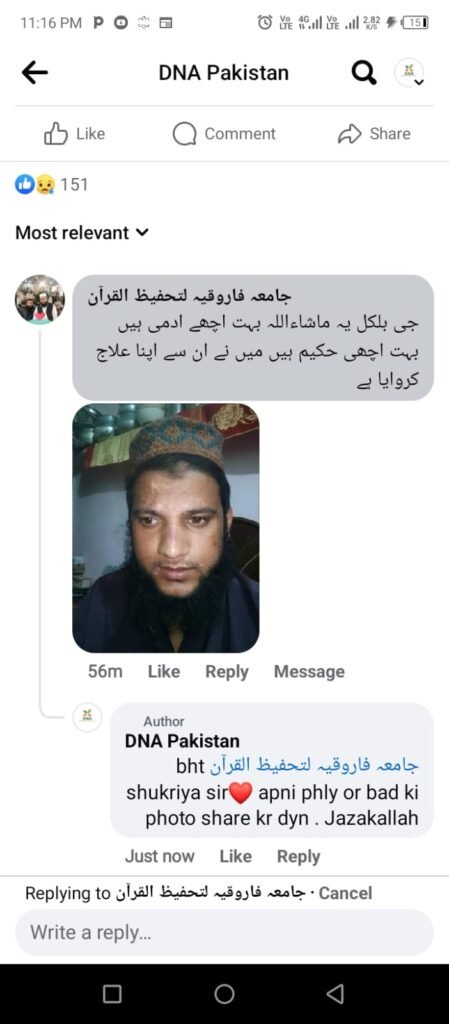
Task: Tap the Comment bubble button
Action: coord(224,134)
